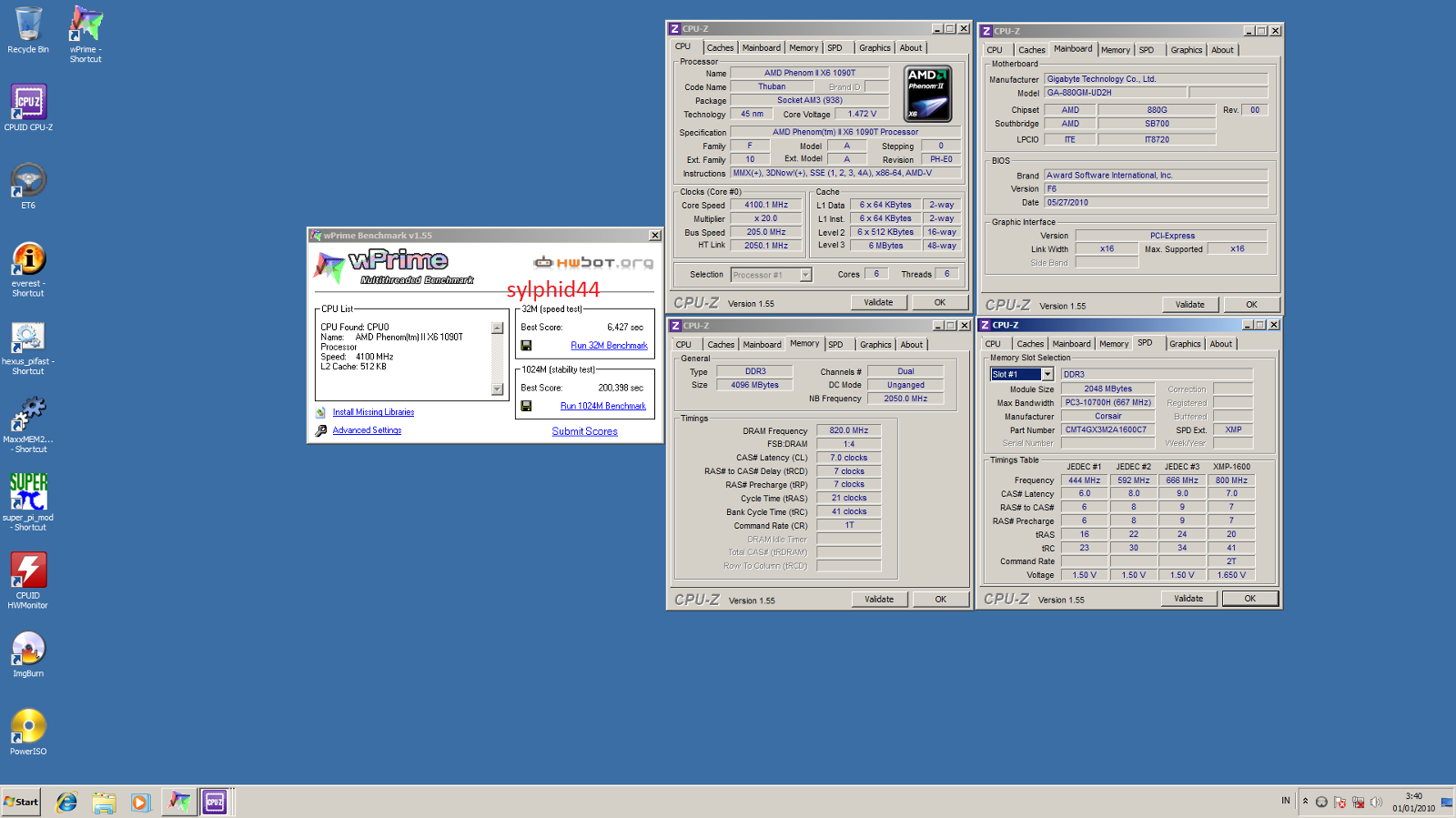The height and width of the screenshot is (818, 1456).
Task: Open the Recycle Bin desktop icon
Action: (28, 31)
